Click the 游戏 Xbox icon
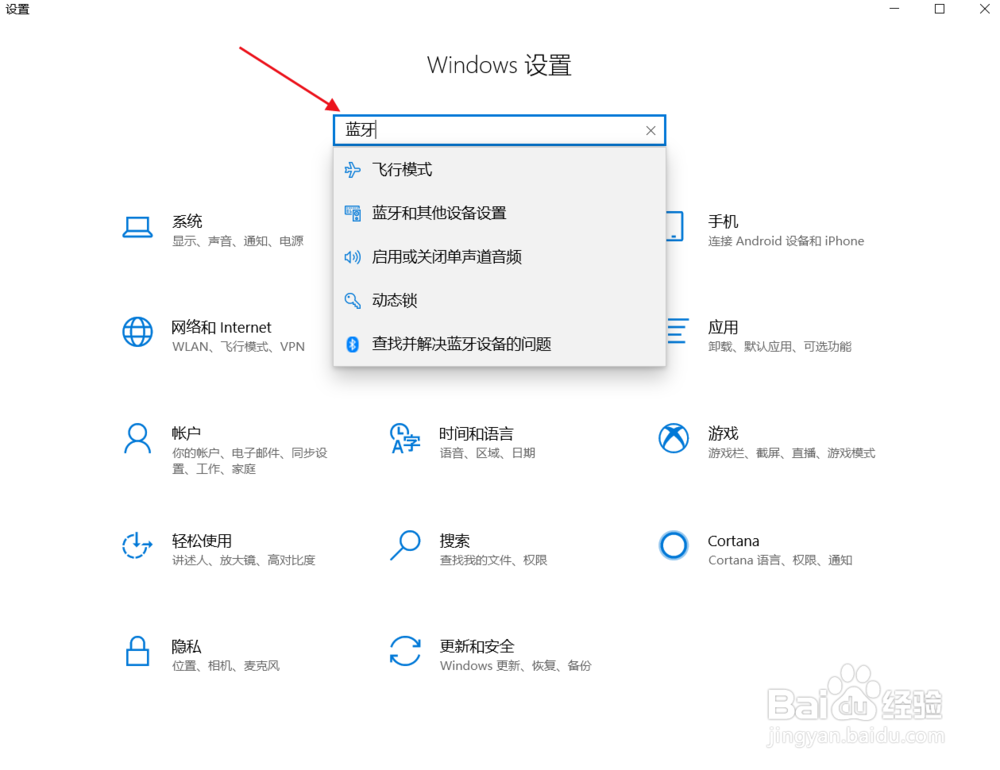Viewport: 1000px width, 770px height. click(x=674, y=437)
